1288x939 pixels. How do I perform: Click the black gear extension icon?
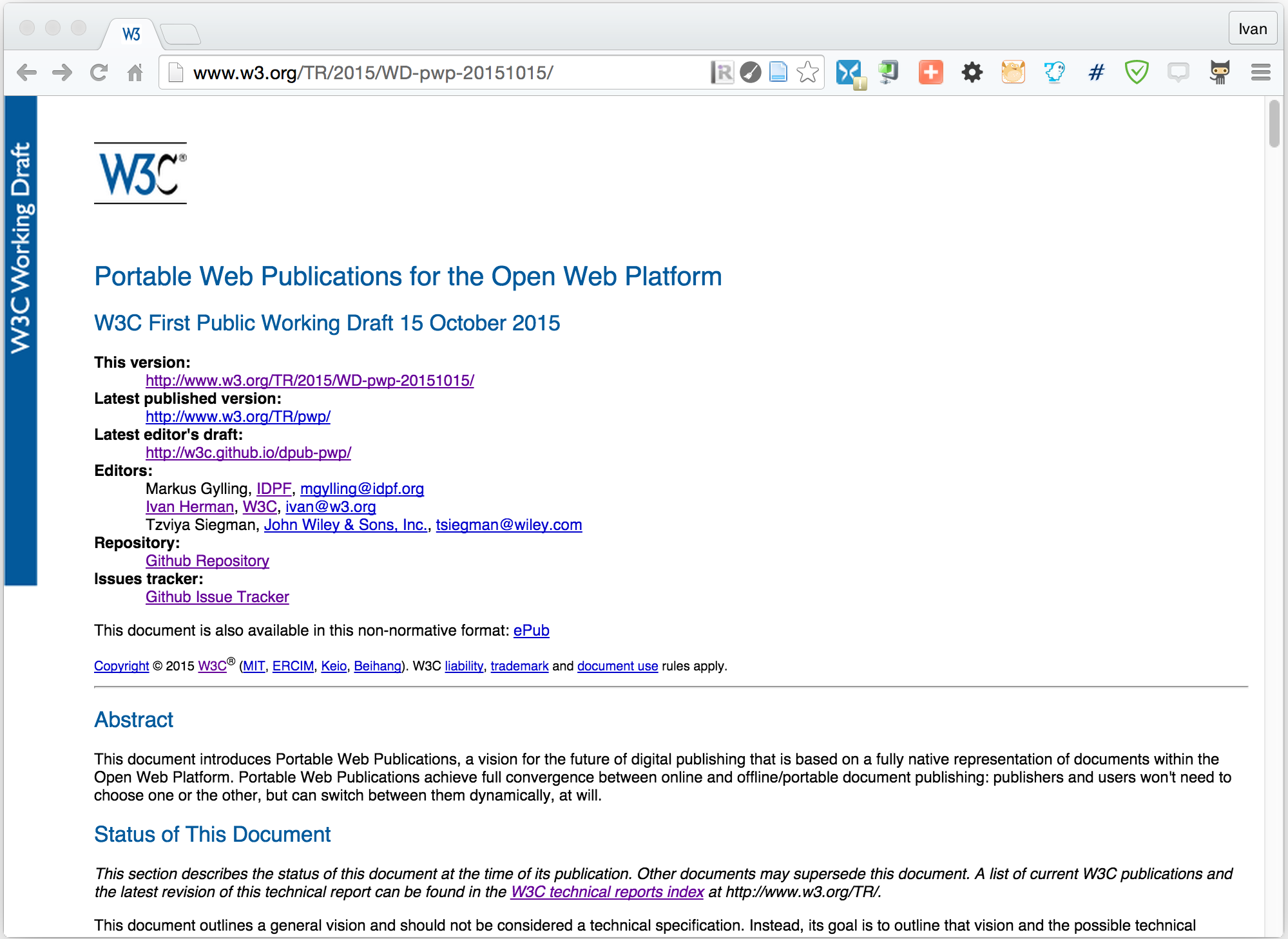[x=972, y=72]
